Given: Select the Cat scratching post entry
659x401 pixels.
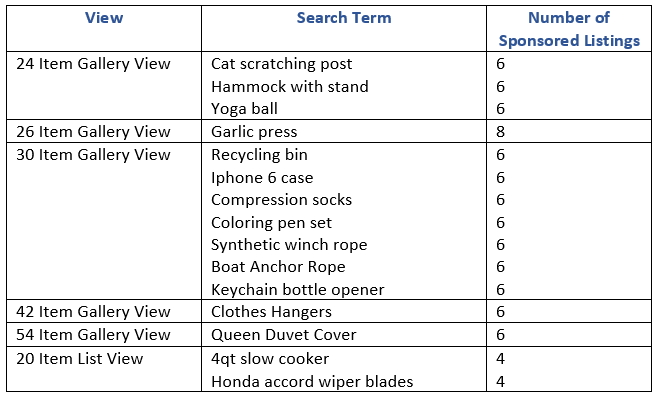Looking at the screenshot, I should [282, 64].
